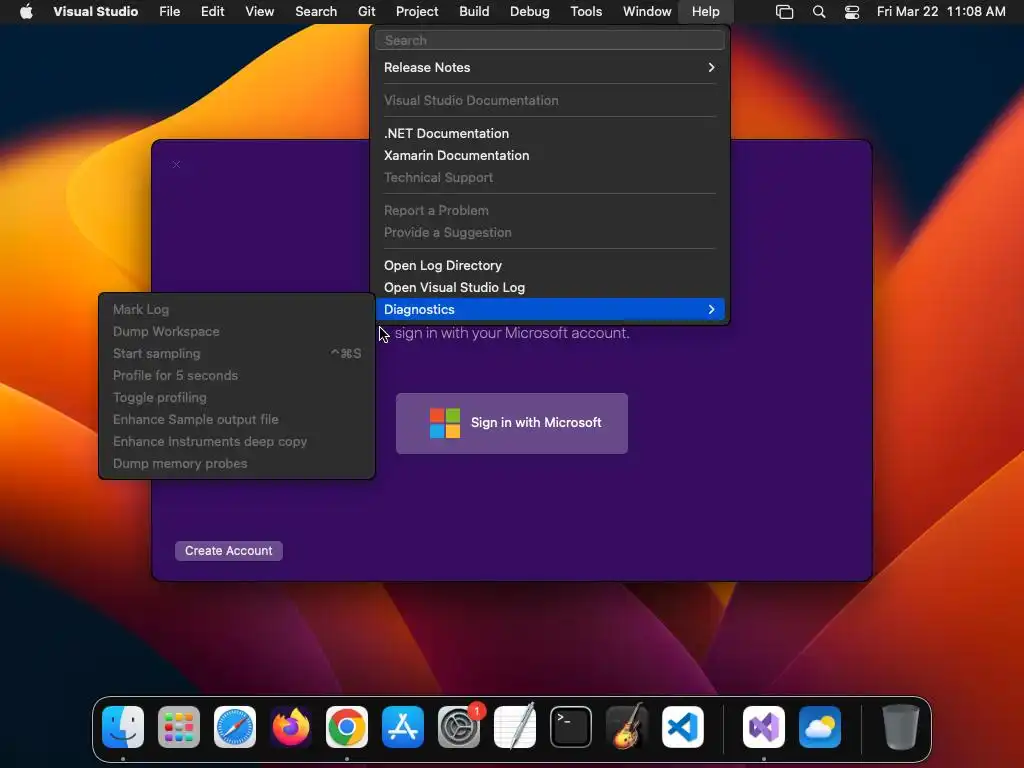Image resolution: width=1024 pixels, height=768 pixels.
Task: Open the Tools menu
Action: coord(586,11)
